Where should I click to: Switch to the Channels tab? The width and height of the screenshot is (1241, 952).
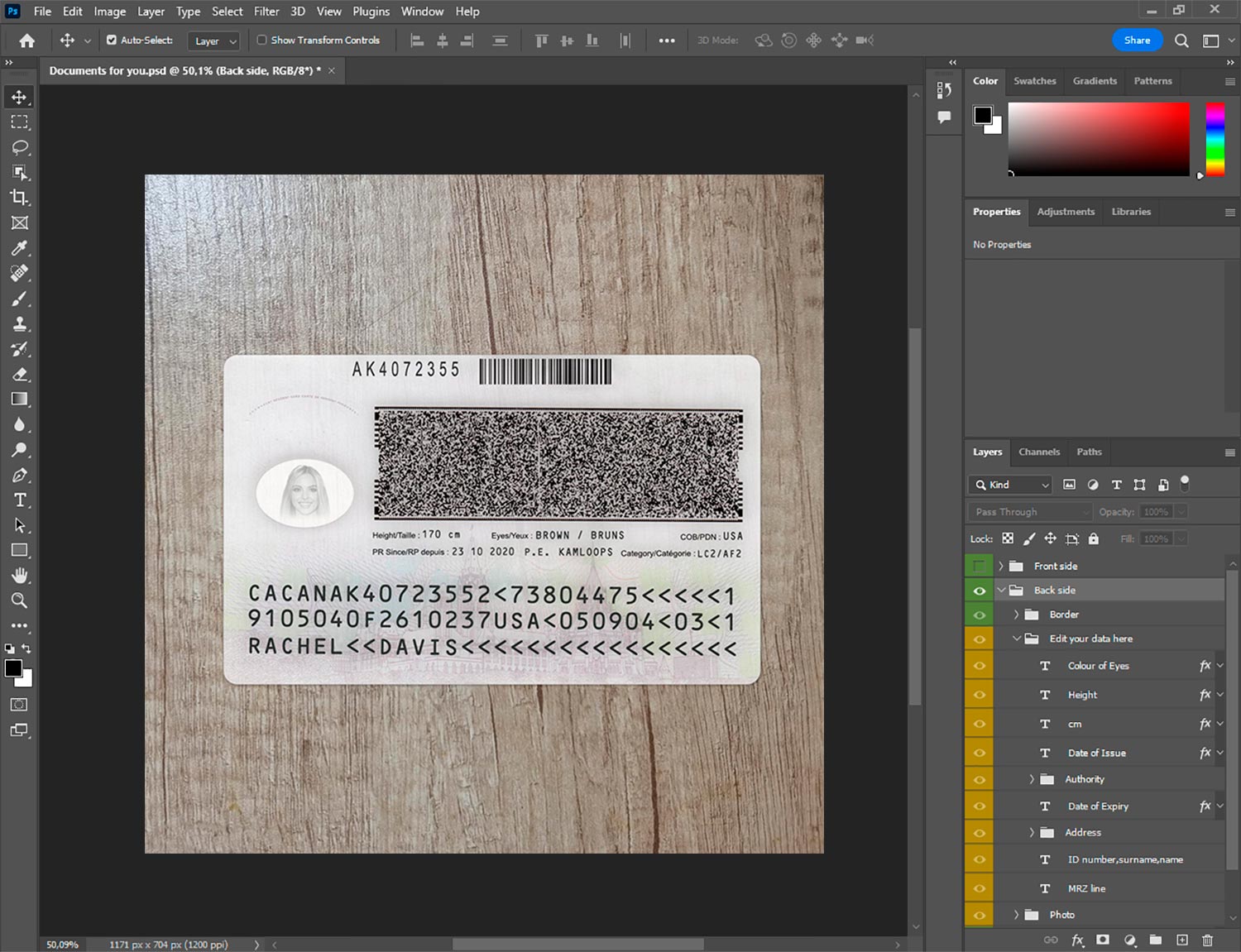pos(1039,452)
